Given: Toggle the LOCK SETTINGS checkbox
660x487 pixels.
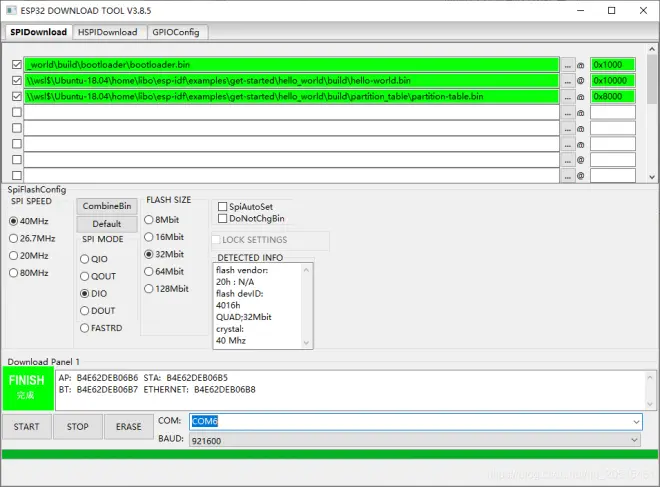Looking at the screenshot, I should click(x=216, y=240).
